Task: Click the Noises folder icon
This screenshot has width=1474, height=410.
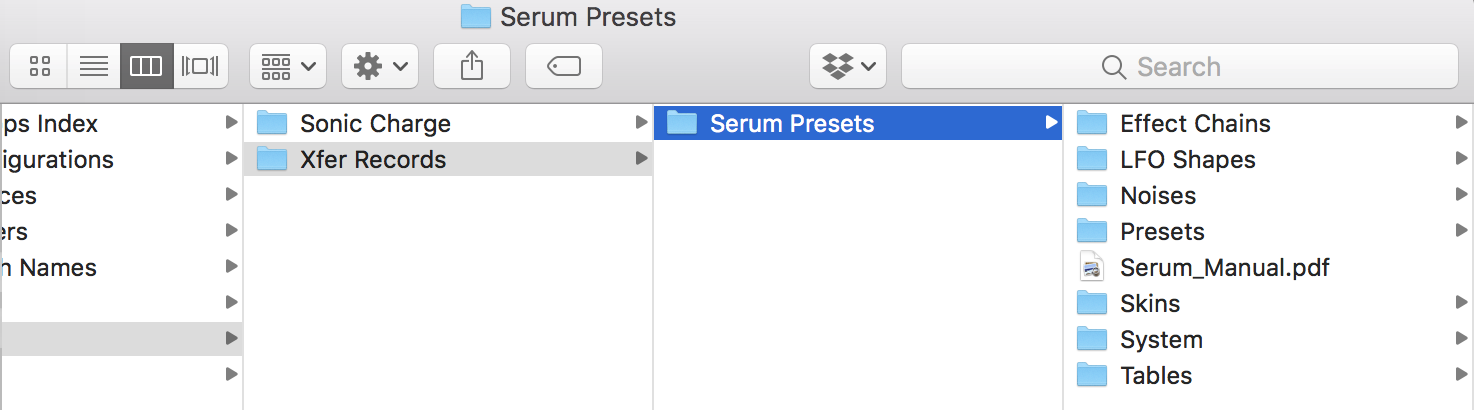Action: [1092, 196]
